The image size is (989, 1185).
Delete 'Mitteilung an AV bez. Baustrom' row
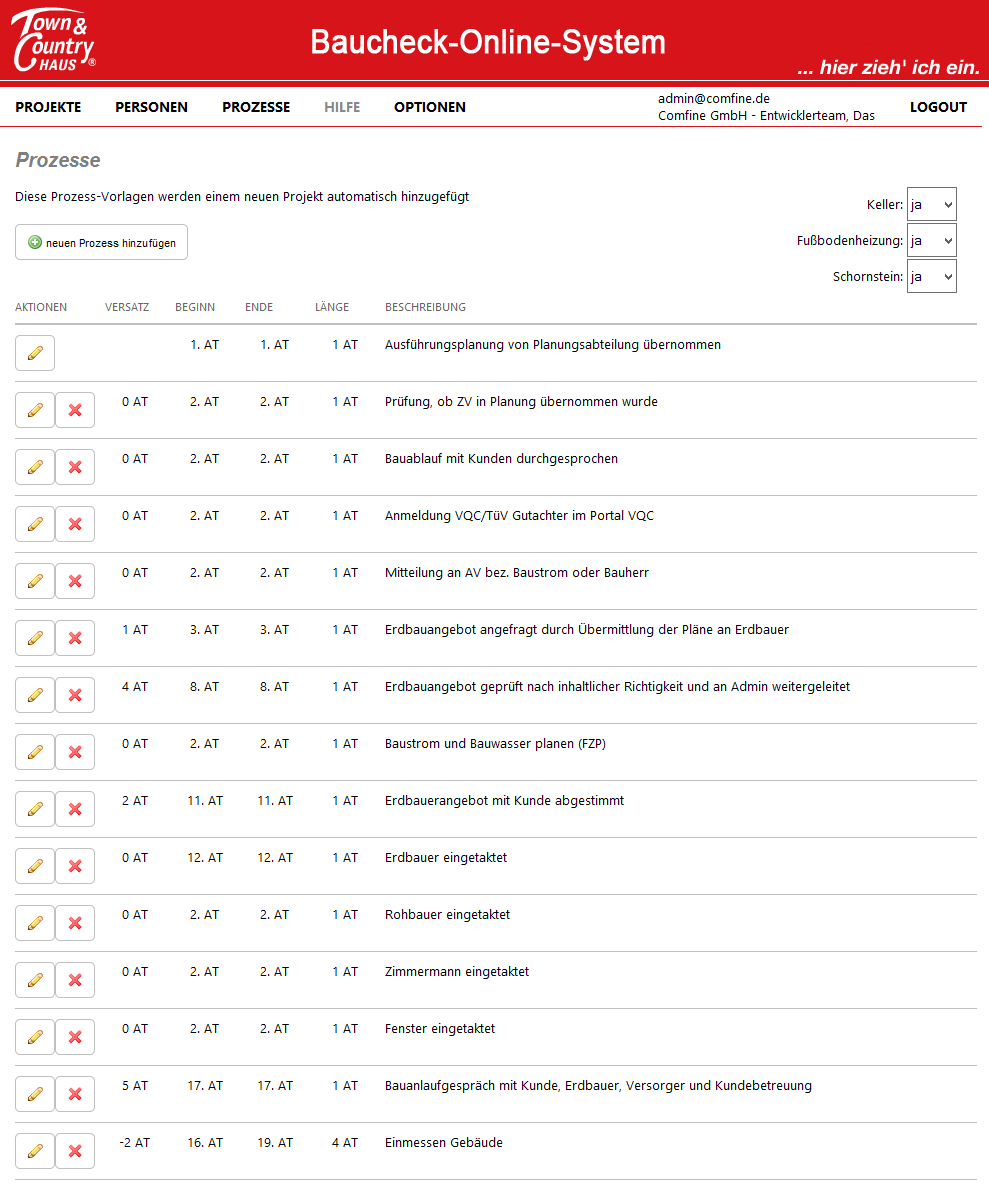coord(75,581)
